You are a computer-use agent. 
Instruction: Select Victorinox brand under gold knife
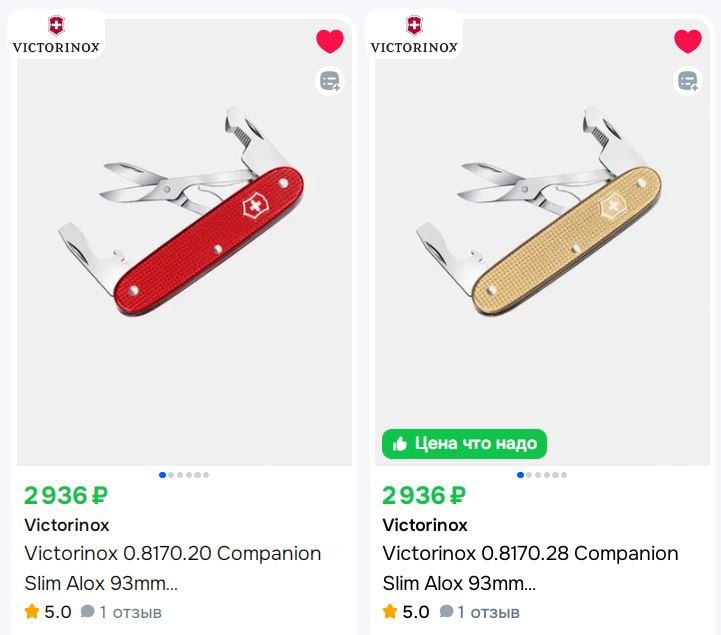[x=424, y=525]
